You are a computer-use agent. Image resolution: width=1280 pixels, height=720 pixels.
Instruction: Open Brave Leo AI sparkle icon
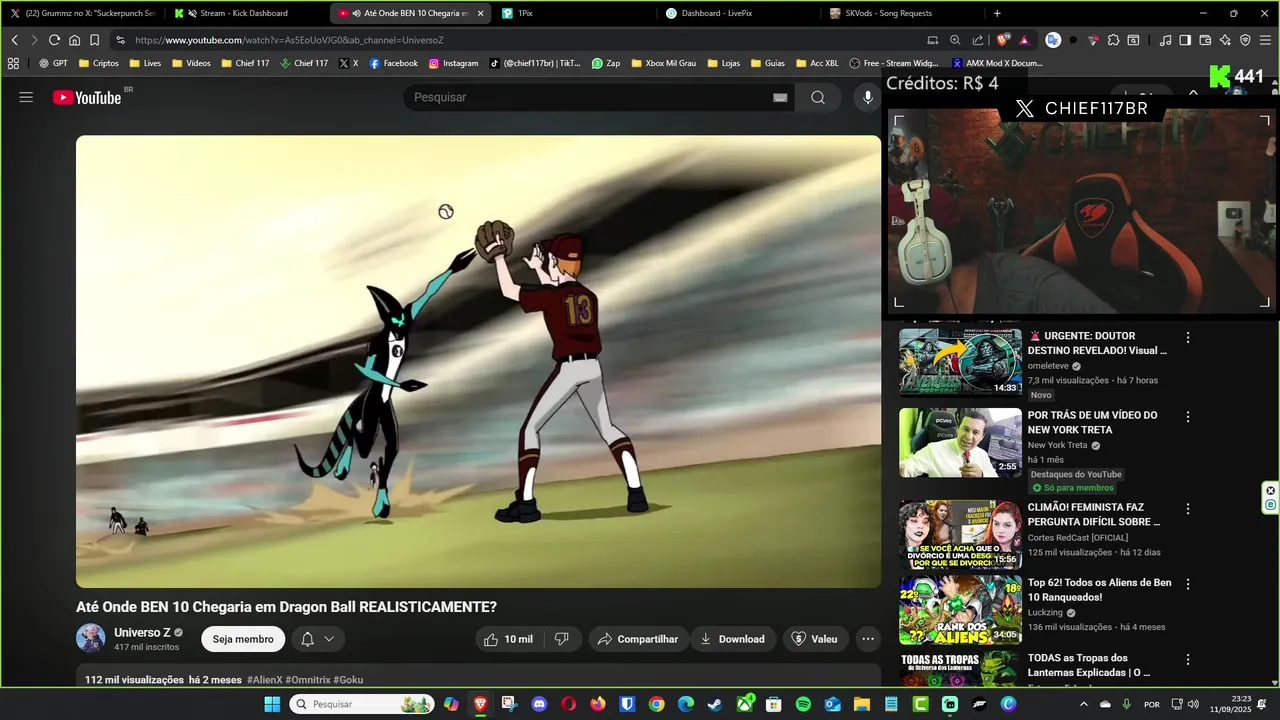point(1225,40)
